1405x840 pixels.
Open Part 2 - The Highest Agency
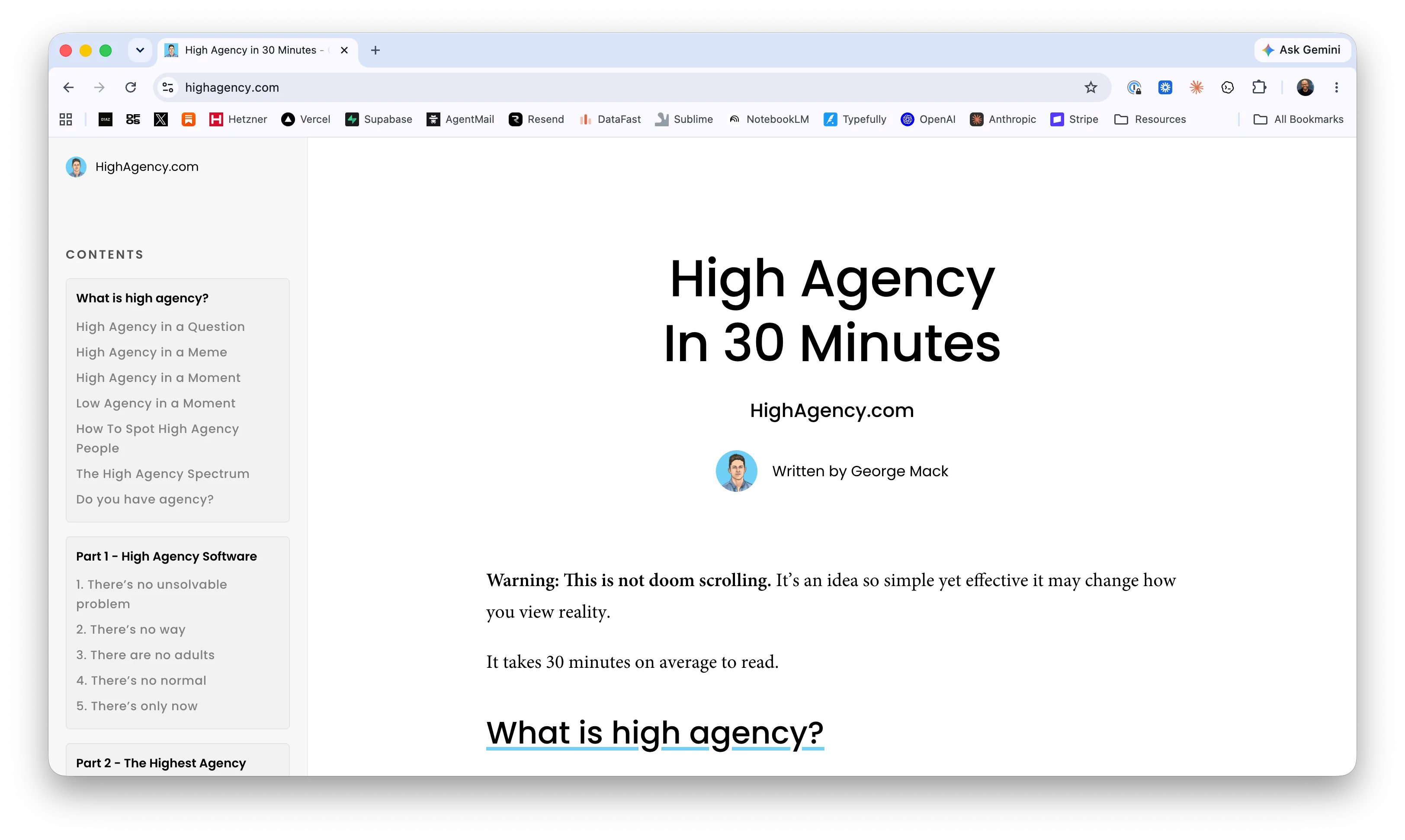click(161, 763)
